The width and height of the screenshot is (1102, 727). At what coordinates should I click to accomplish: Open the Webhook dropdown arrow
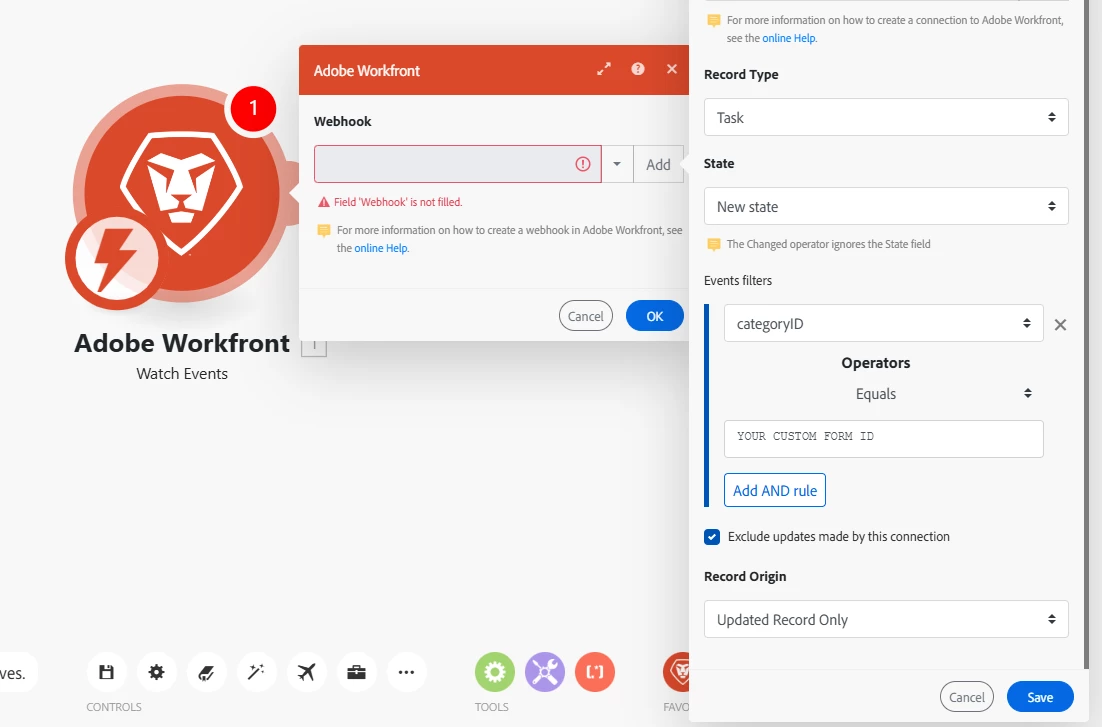(x=617, y=164)
